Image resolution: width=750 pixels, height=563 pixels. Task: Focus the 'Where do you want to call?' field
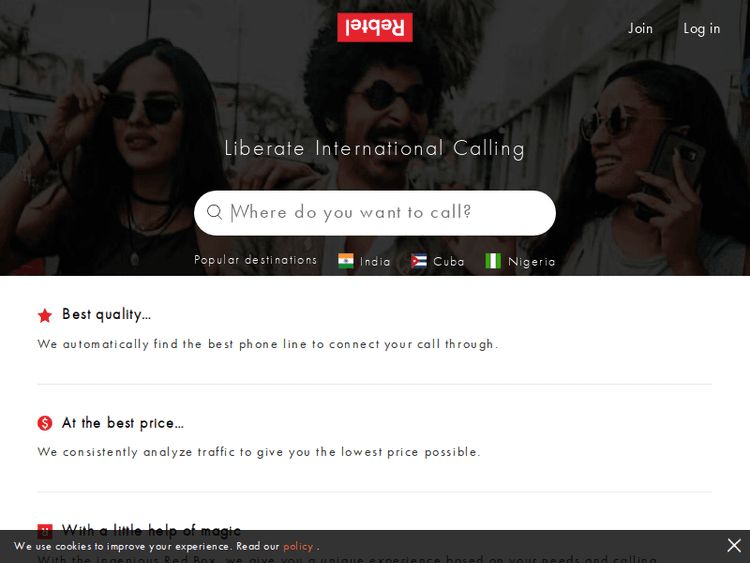(375, 213)
